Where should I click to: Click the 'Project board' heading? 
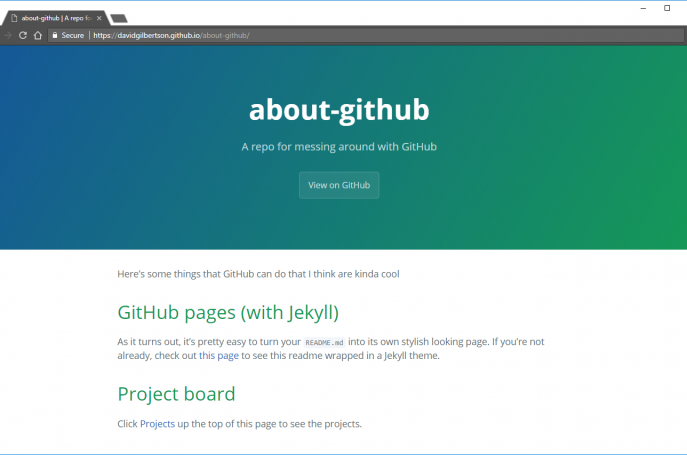[176, 394]
